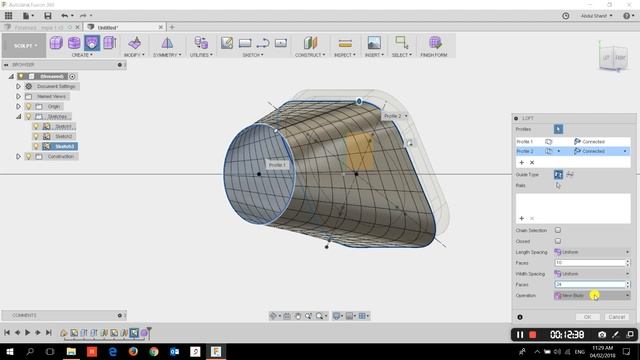
Task: Toggle visibility bulb of Sketch1
Action: pos(36,127)
